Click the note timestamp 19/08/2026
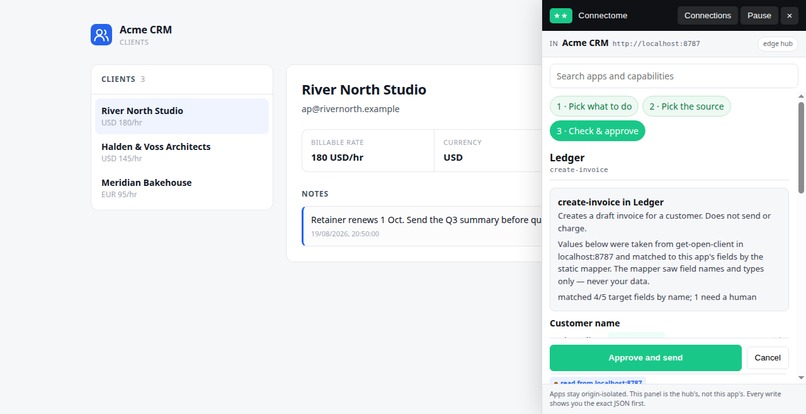Image resolution: width=806 pixels, height=414 pixels. (345, 234)
